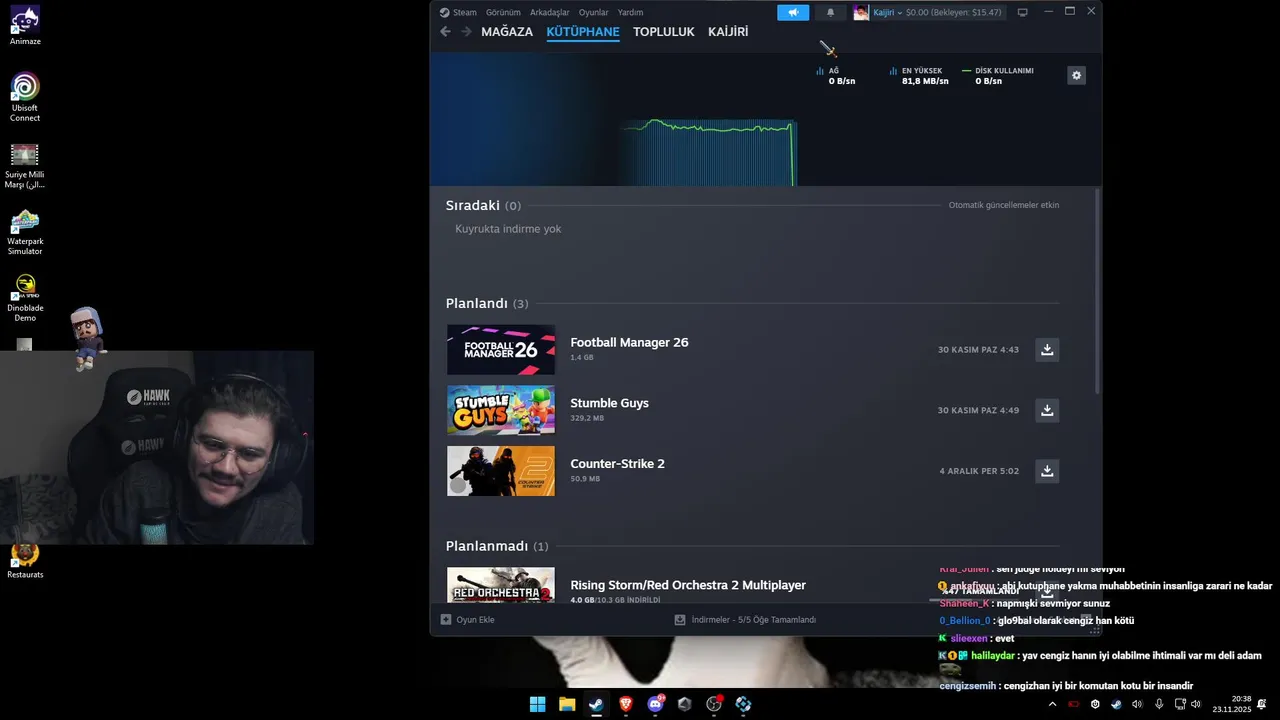Viewport: 1280px width, 720px height.
Task: Open the Arkadaşlar menu
Action: (550, 12)
